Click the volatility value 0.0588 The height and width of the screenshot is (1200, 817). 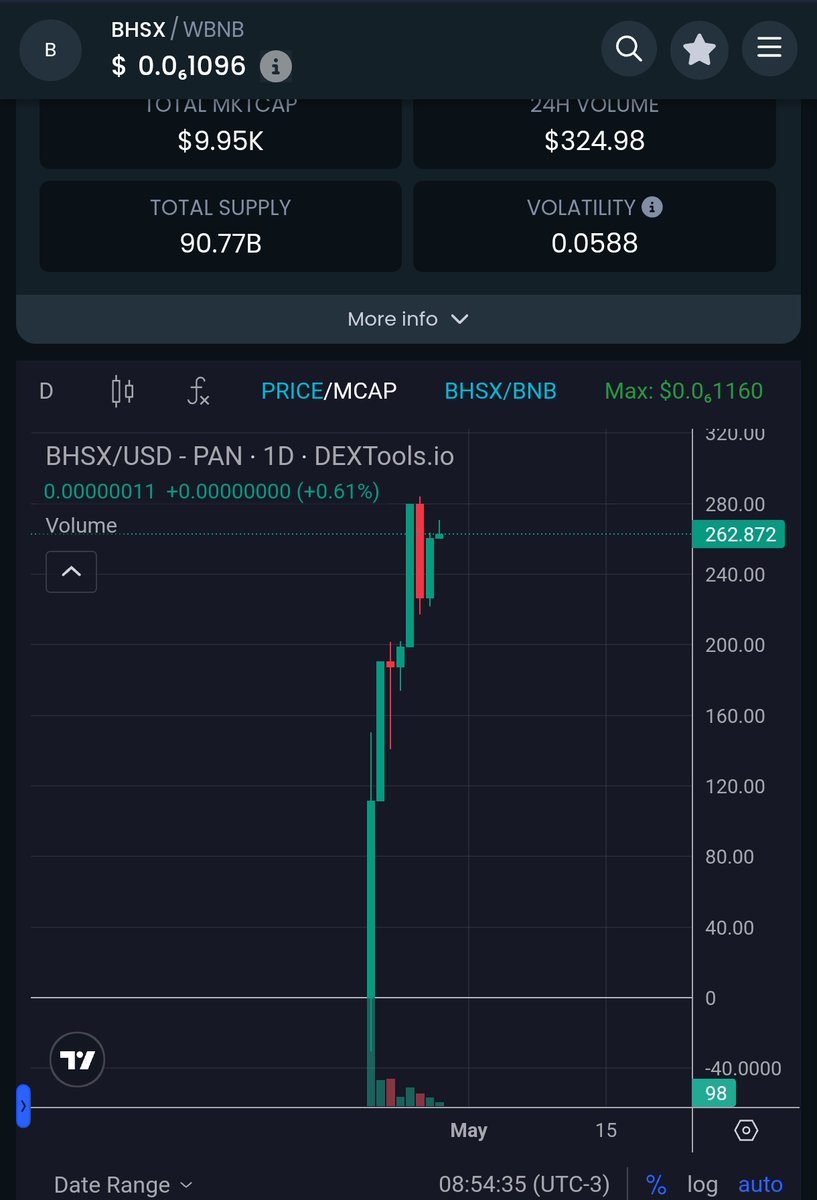(595, 243)
